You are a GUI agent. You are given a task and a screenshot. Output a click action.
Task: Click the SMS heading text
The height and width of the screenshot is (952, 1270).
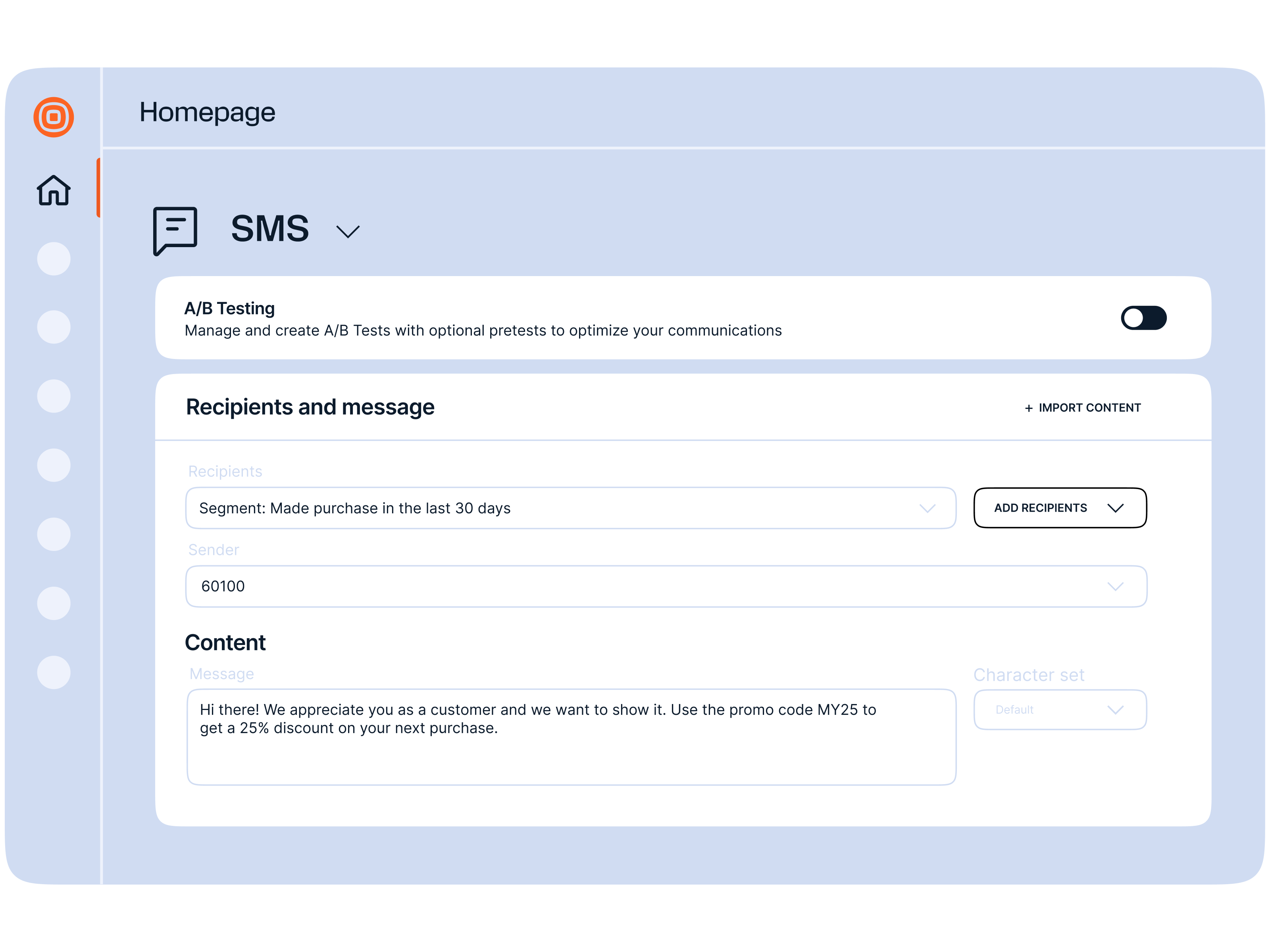click(x=270, y=229)
